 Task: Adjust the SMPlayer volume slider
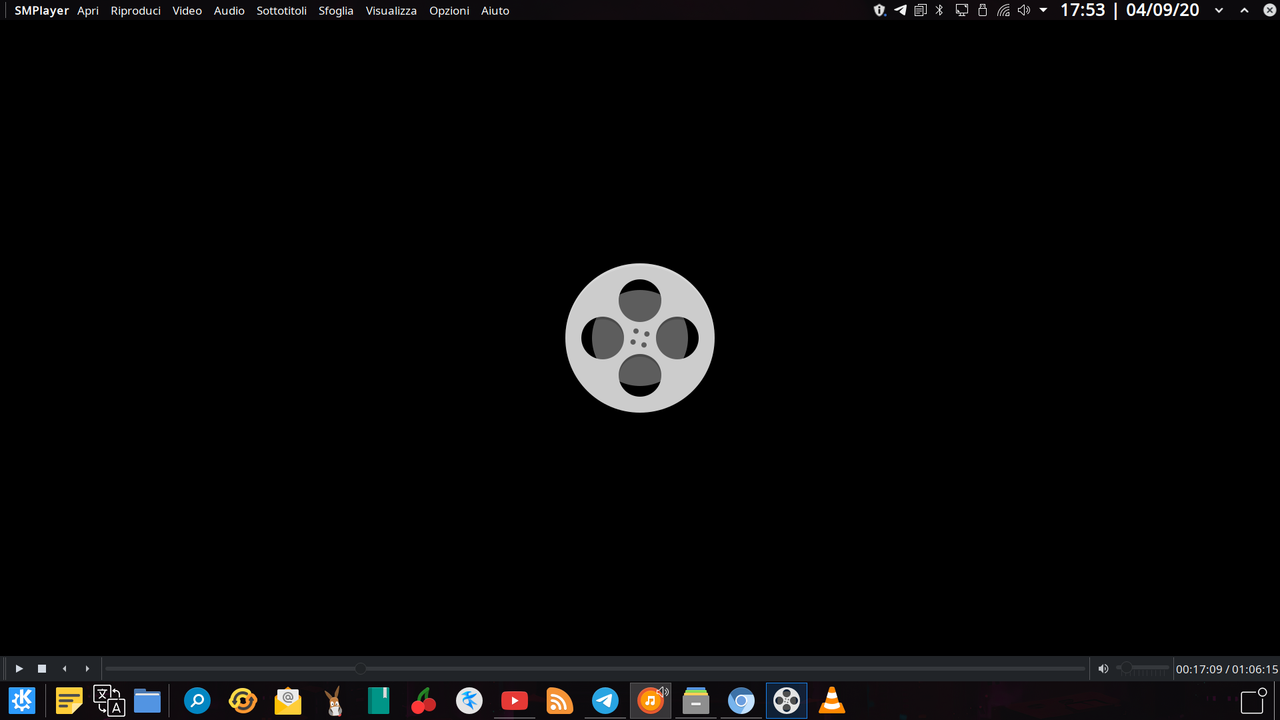point(1143,668)
